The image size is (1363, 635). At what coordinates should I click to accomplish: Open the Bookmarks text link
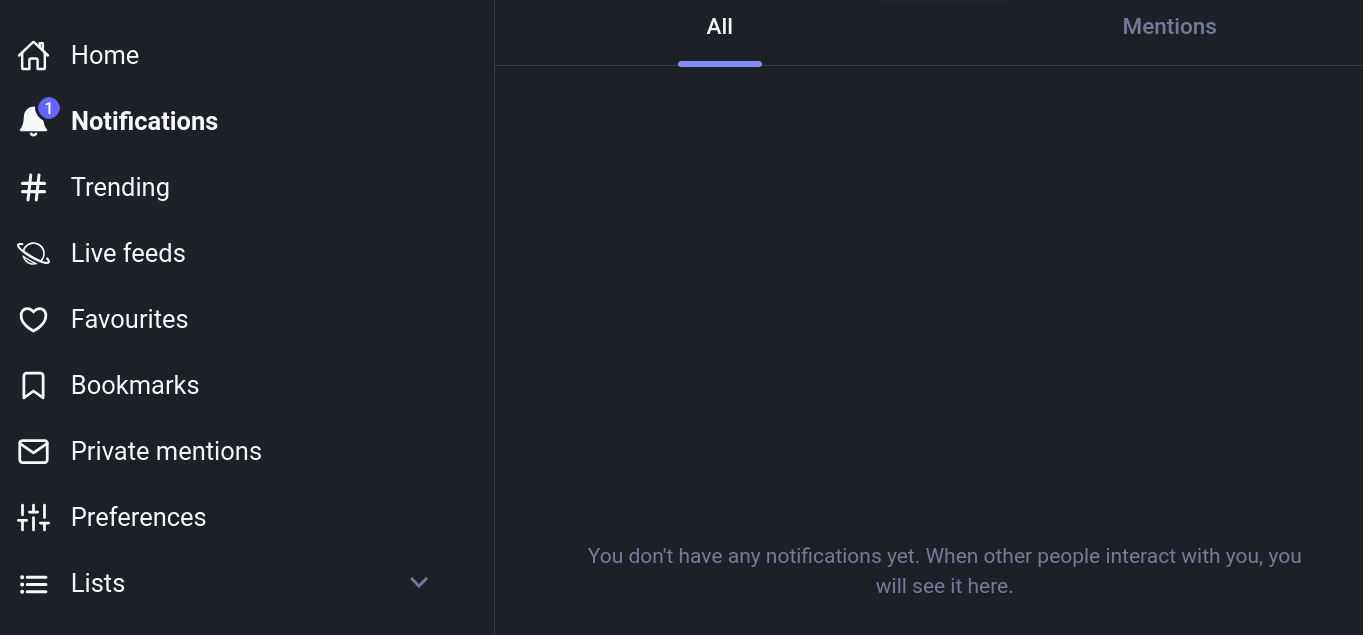(x=135, y=385)
